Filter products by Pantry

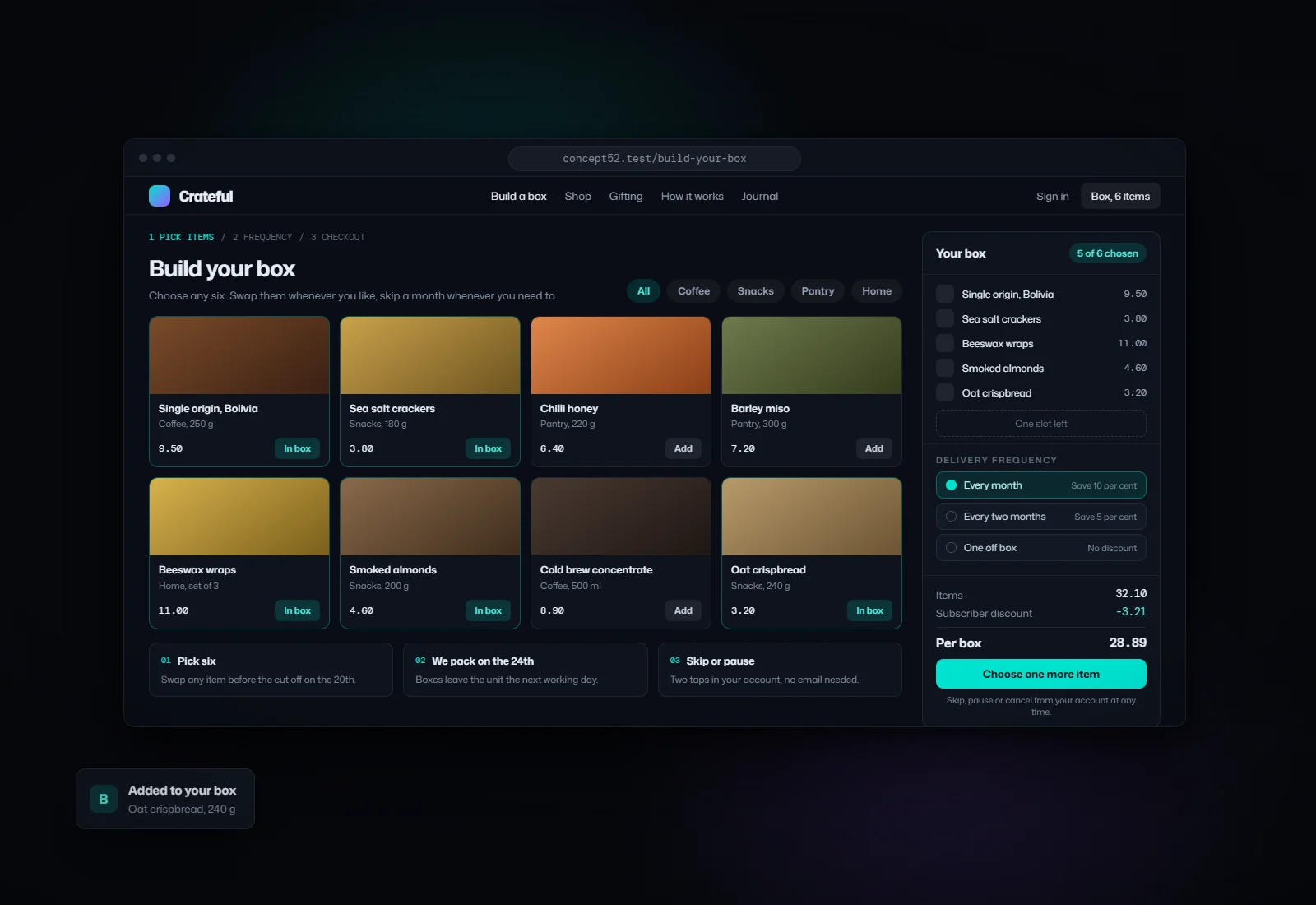818,291
